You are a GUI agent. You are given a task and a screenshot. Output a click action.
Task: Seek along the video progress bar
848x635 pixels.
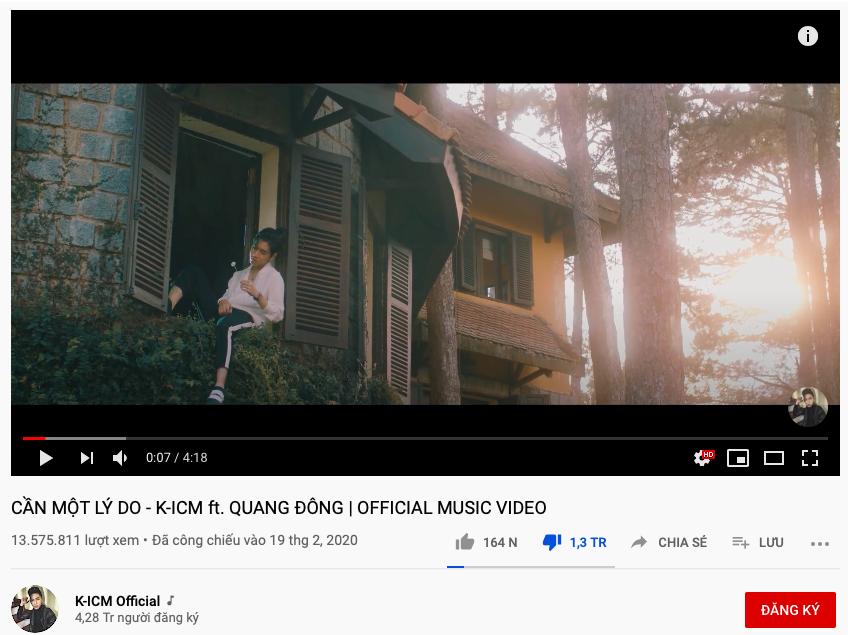click(425, 438)
